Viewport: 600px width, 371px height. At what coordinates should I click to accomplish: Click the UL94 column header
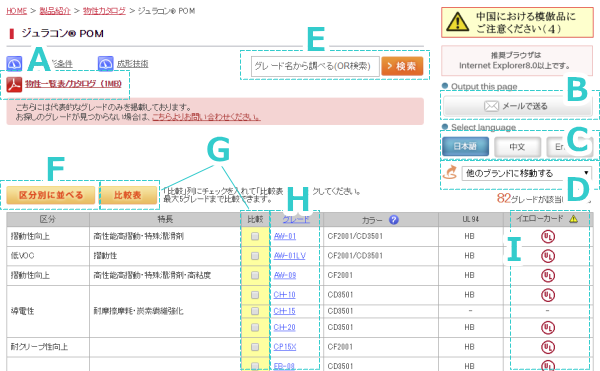470,220
